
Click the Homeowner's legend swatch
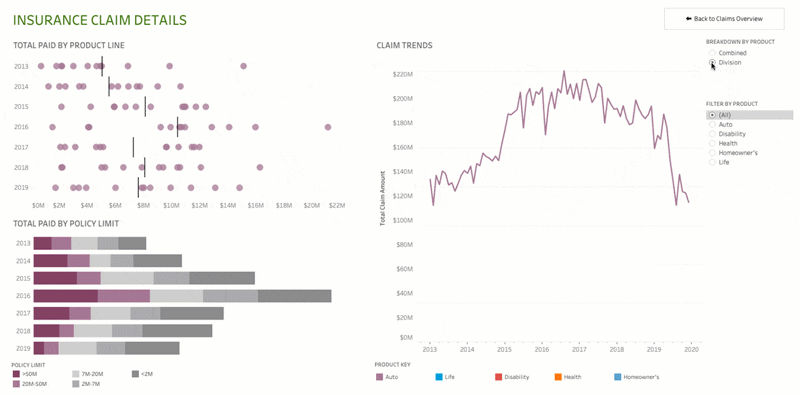click(617, 377)
